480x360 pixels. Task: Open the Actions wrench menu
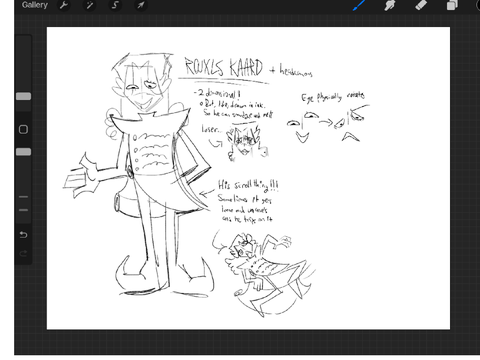[64, 5]
